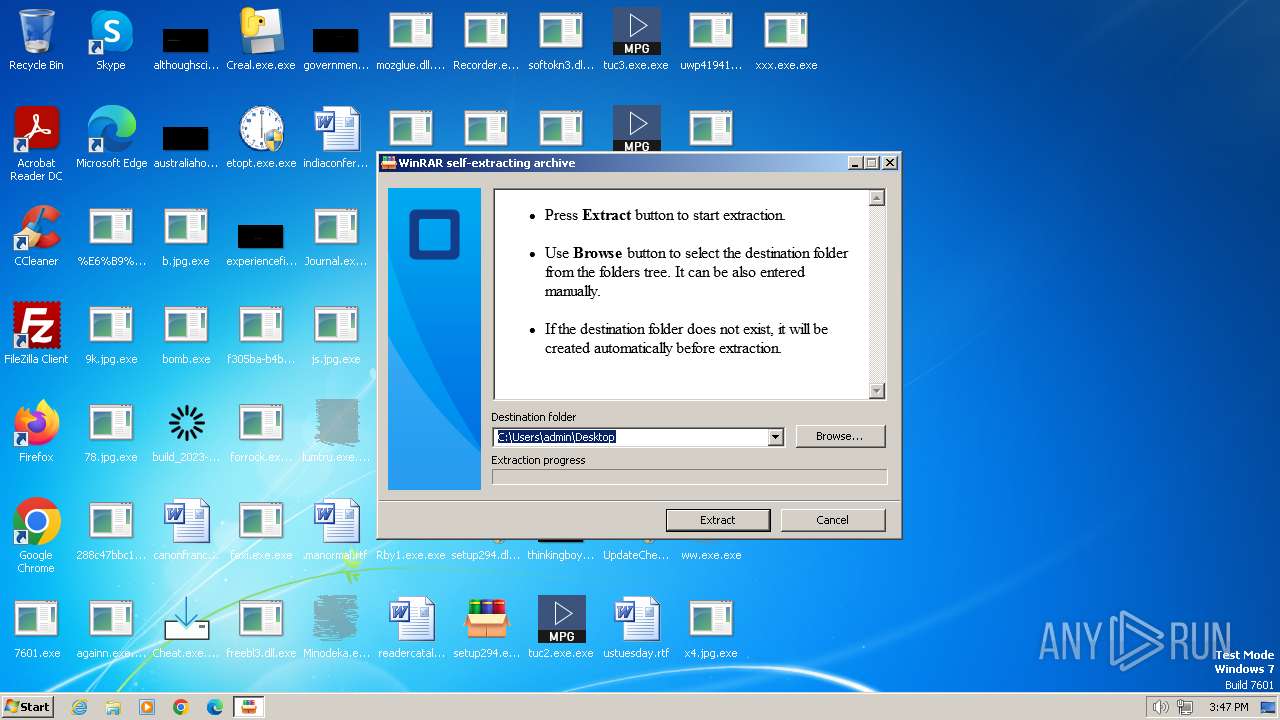Viewport: 1280px width, 720px height.
Task: Launch CCleaner from the desktop
Action: coord(36,236)
